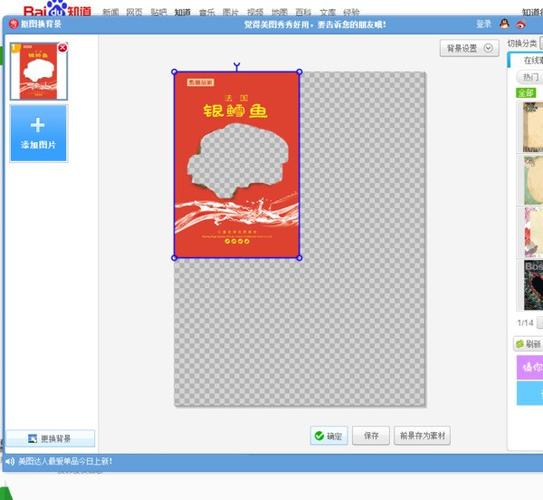Open the 知道 link in the Baidu navigation
The image size is (543, 500).
[x=183, y=12]
